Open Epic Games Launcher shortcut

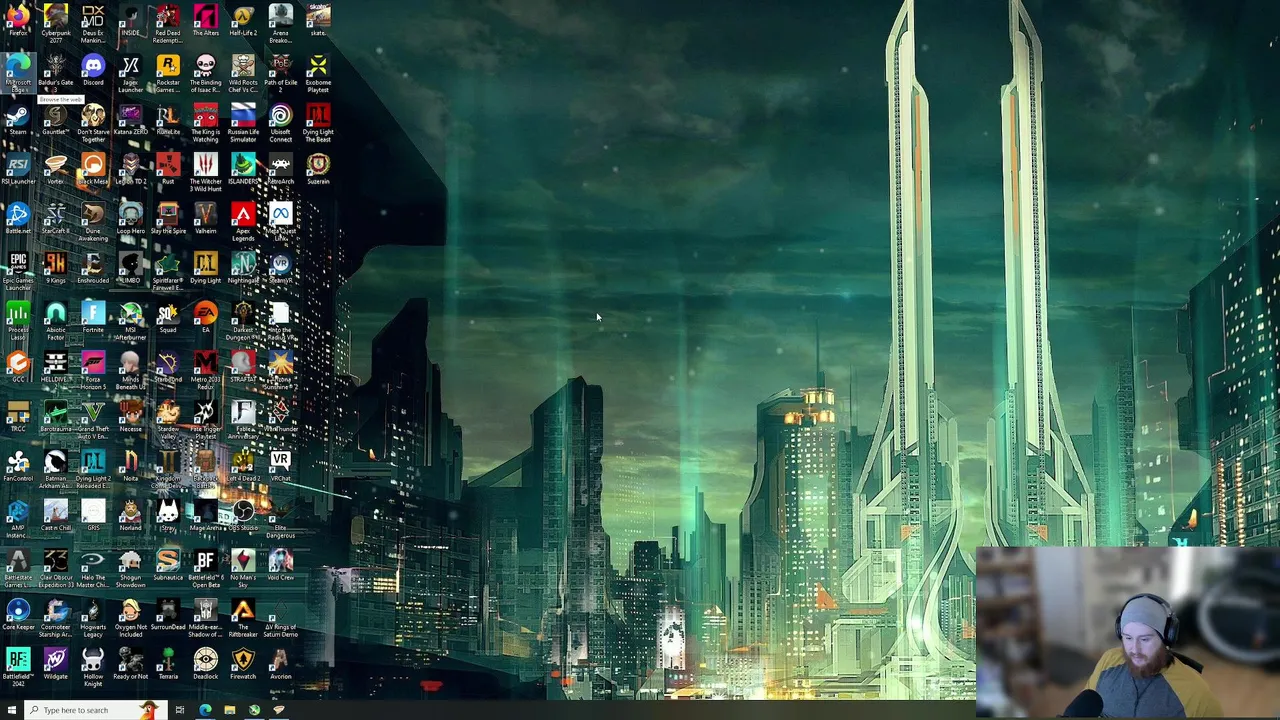tap(18, 272)
